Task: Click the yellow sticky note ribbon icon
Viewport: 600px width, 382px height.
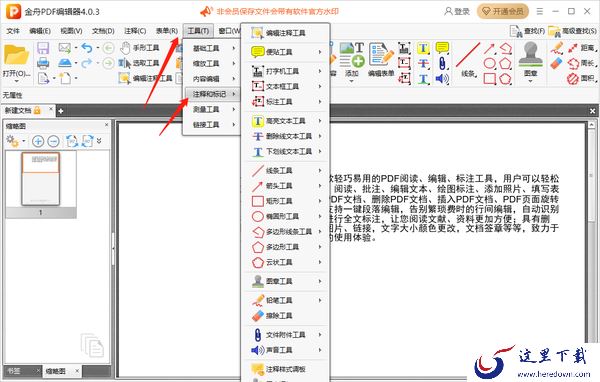Action: pyautogui.click(x=442, y=48)
